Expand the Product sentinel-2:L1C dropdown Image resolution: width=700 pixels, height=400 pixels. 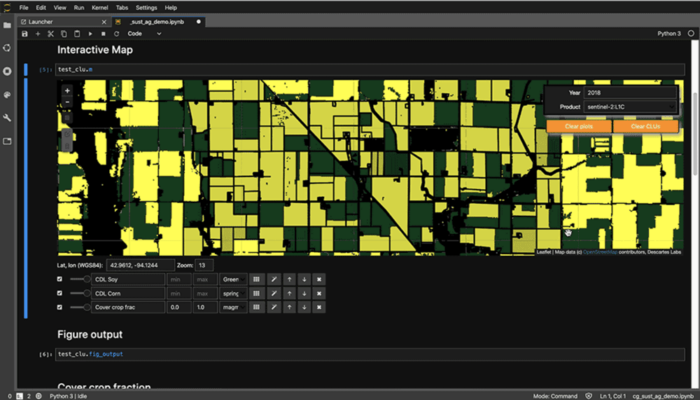point(630,107)
